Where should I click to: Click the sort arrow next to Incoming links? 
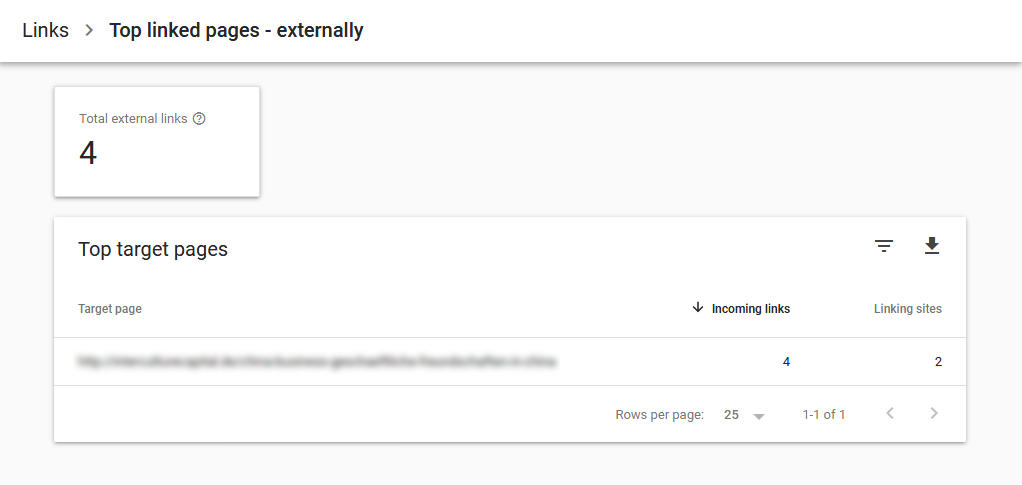click(x=697, y=308)
